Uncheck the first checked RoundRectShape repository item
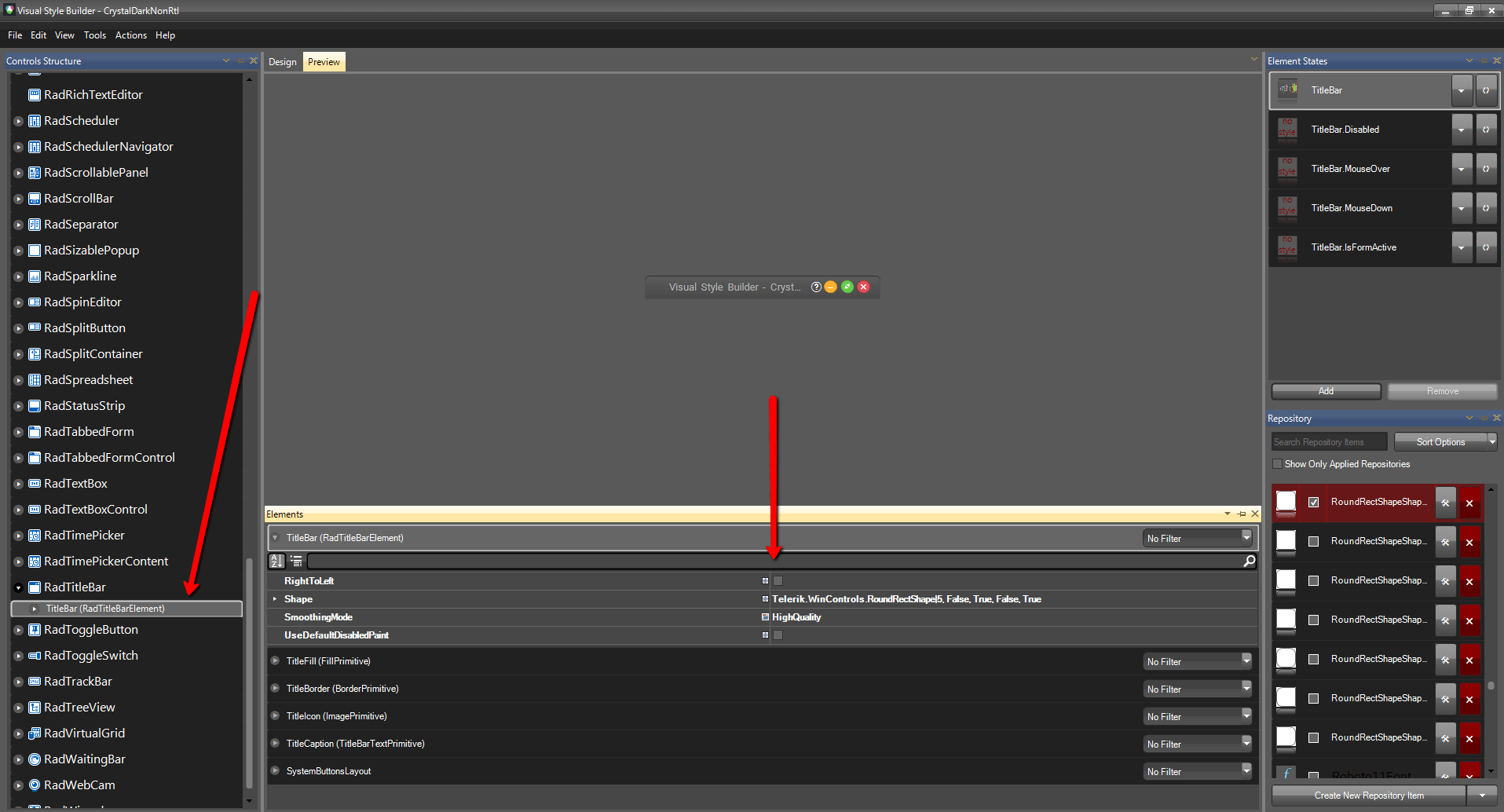The height and width of the screenshot is (812, 1504). point(1313,503)
